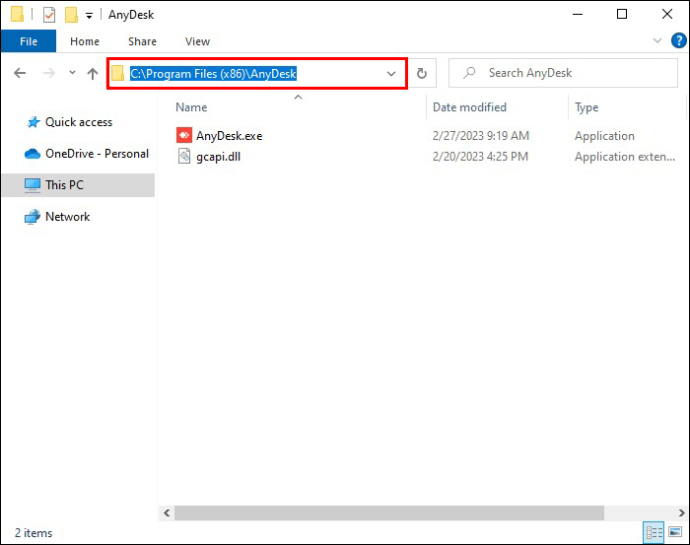The image size is (690, 545).
Task: Expand the address bar history dropdown
Action: pos(391,74)
